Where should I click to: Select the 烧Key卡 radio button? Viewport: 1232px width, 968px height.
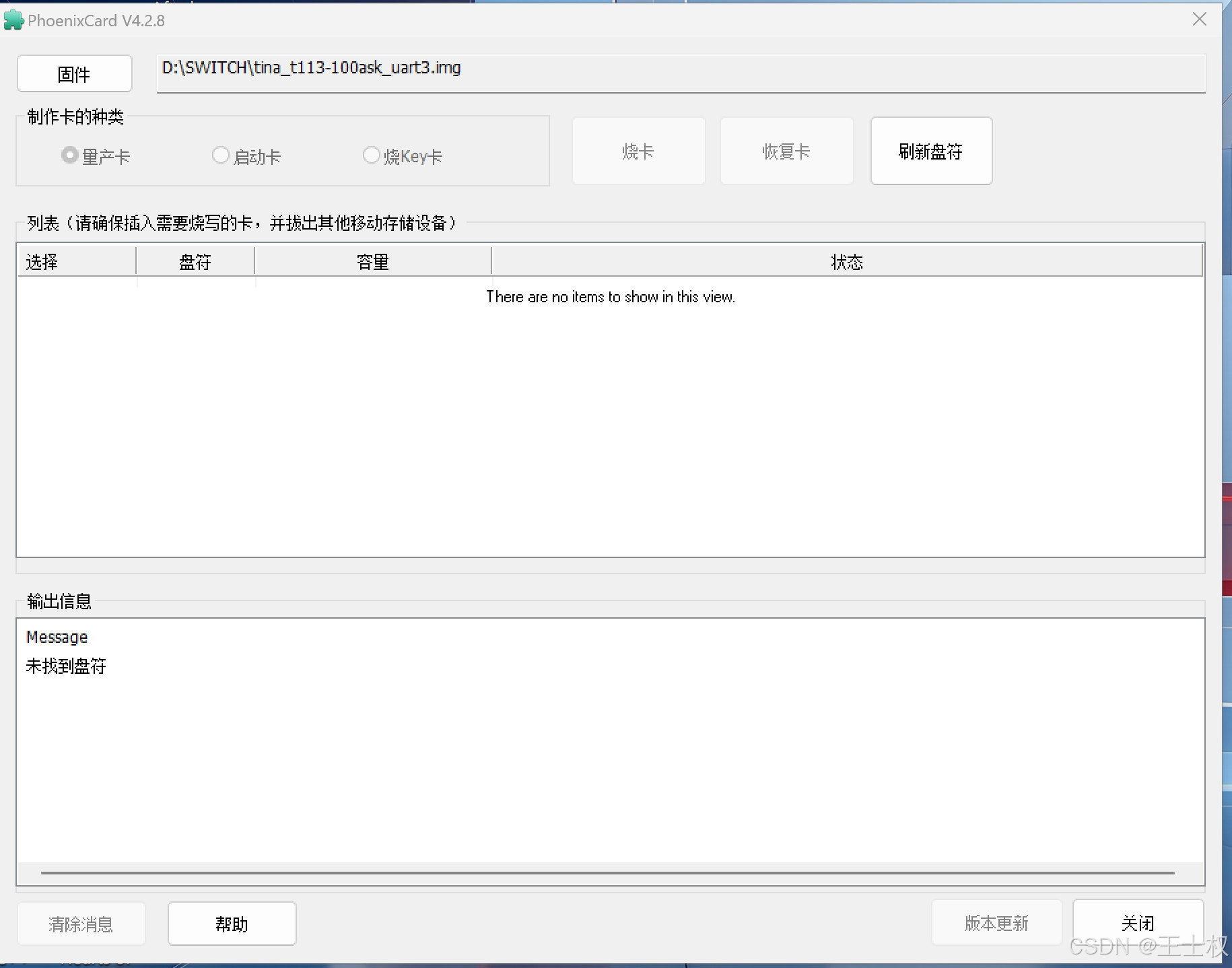click(x=371, y=155)
